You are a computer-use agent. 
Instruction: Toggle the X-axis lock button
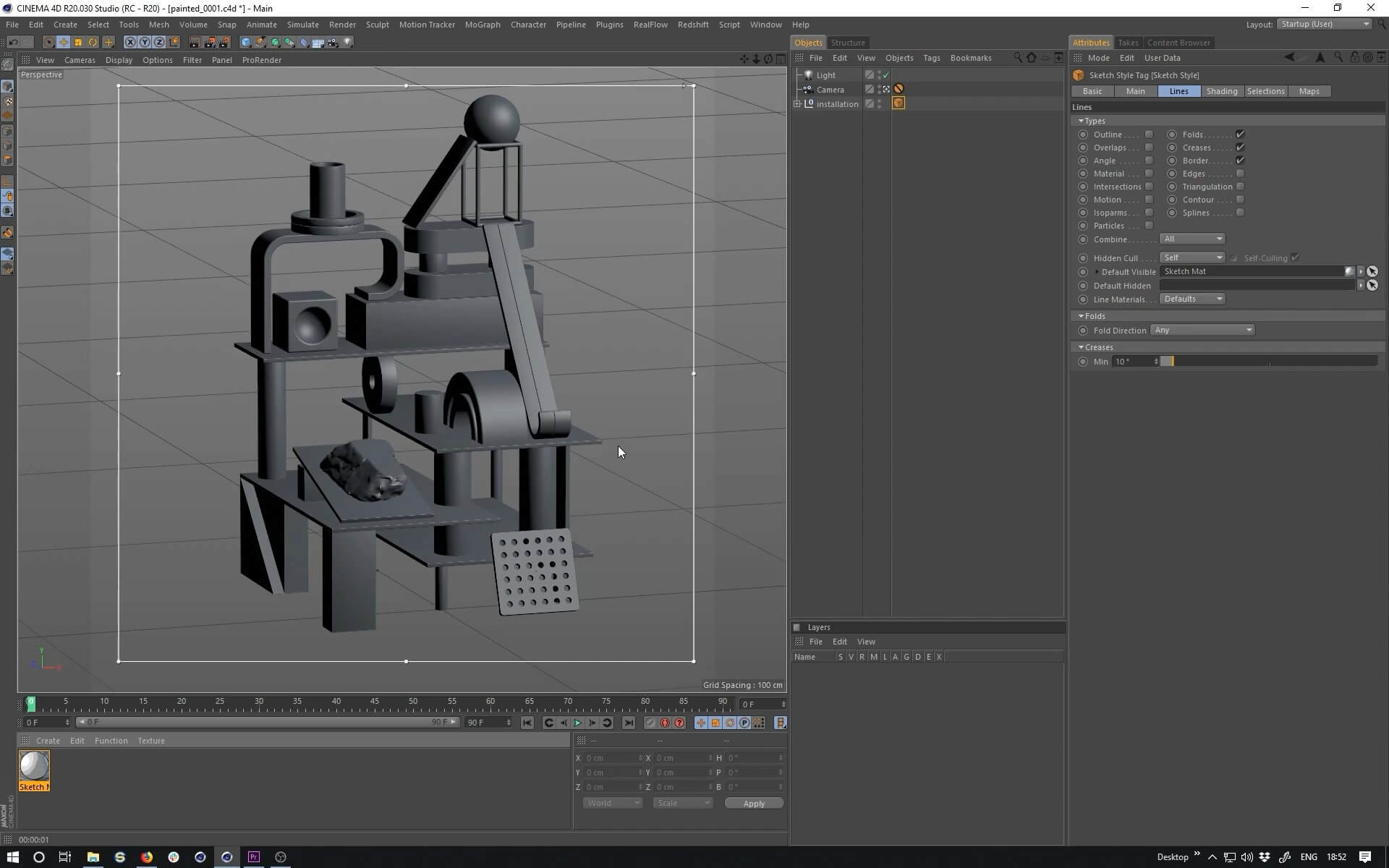click(130, 42)
